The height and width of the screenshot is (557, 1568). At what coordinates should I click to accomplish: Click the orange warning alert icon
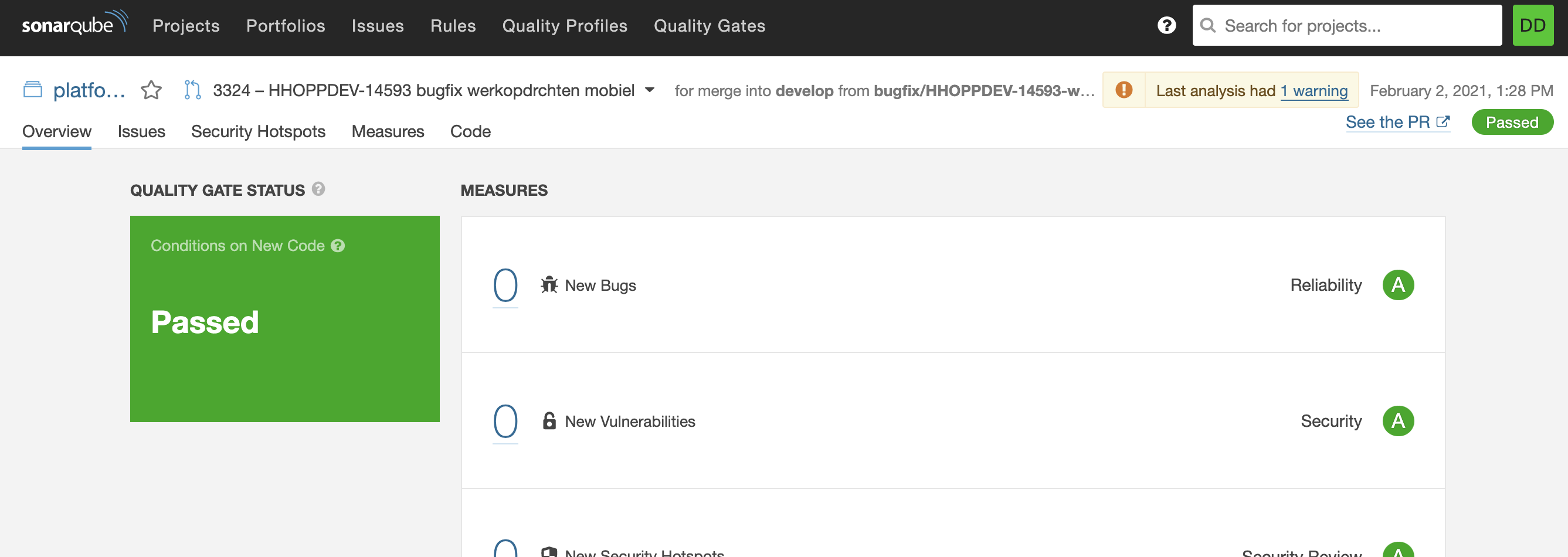pos(1124,90)
